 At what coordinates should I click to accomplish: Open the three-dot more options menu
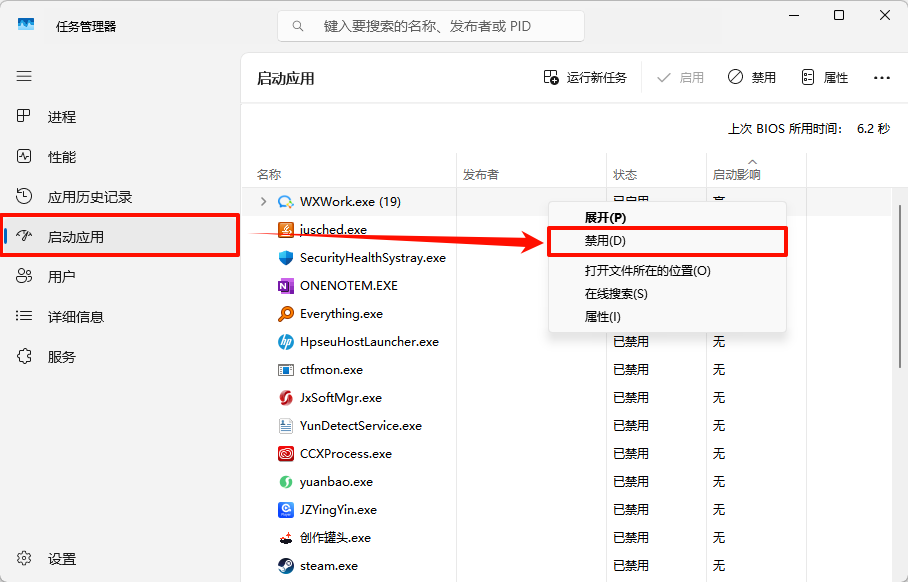[x=881, y=77]
